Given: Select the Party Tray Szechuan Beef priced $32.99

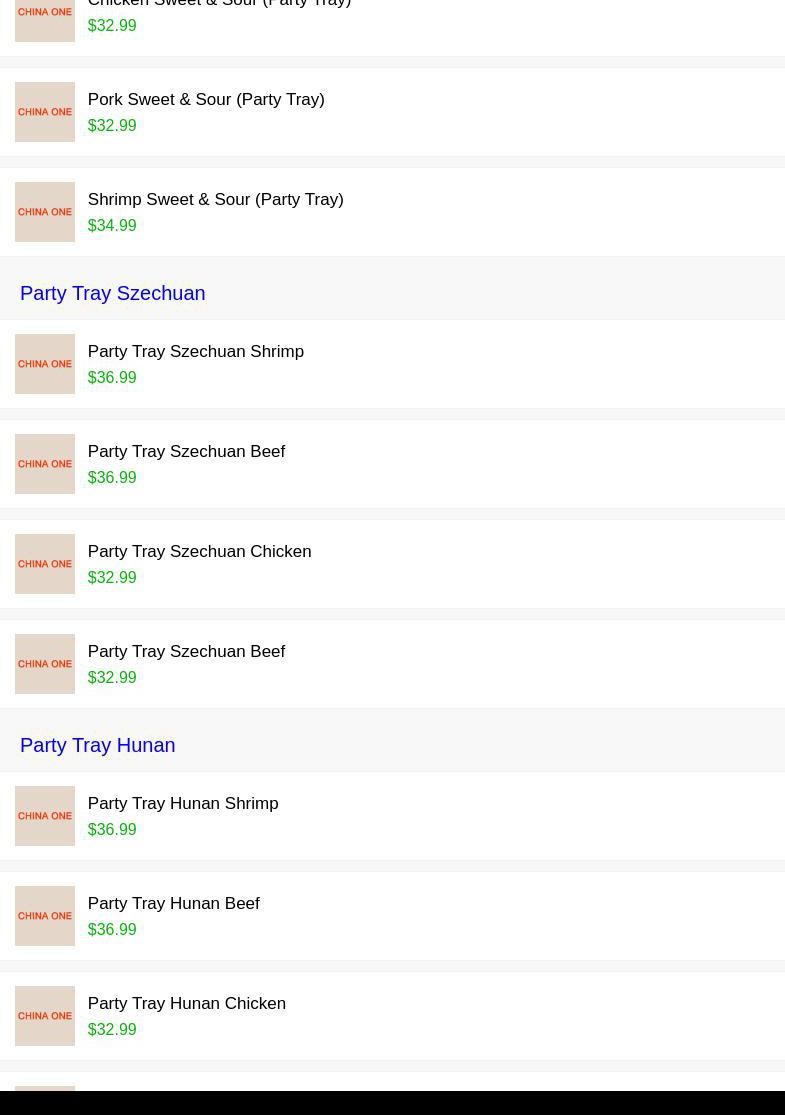Looking at the screenshot, I should click(x=186, y=652).
